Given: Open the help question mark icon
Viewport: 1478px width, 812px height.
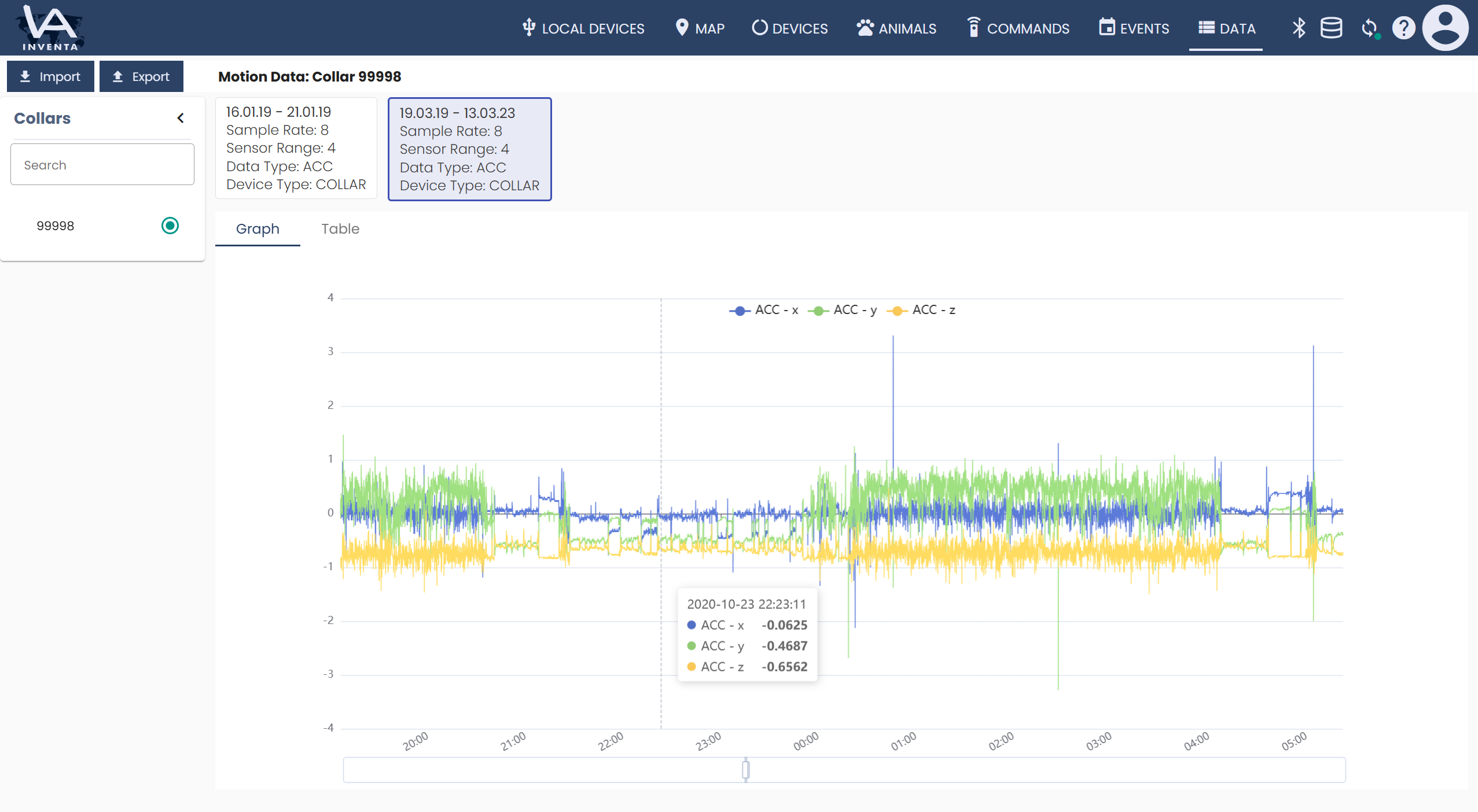Looking at the screenshot, I should coord(1403,28).
